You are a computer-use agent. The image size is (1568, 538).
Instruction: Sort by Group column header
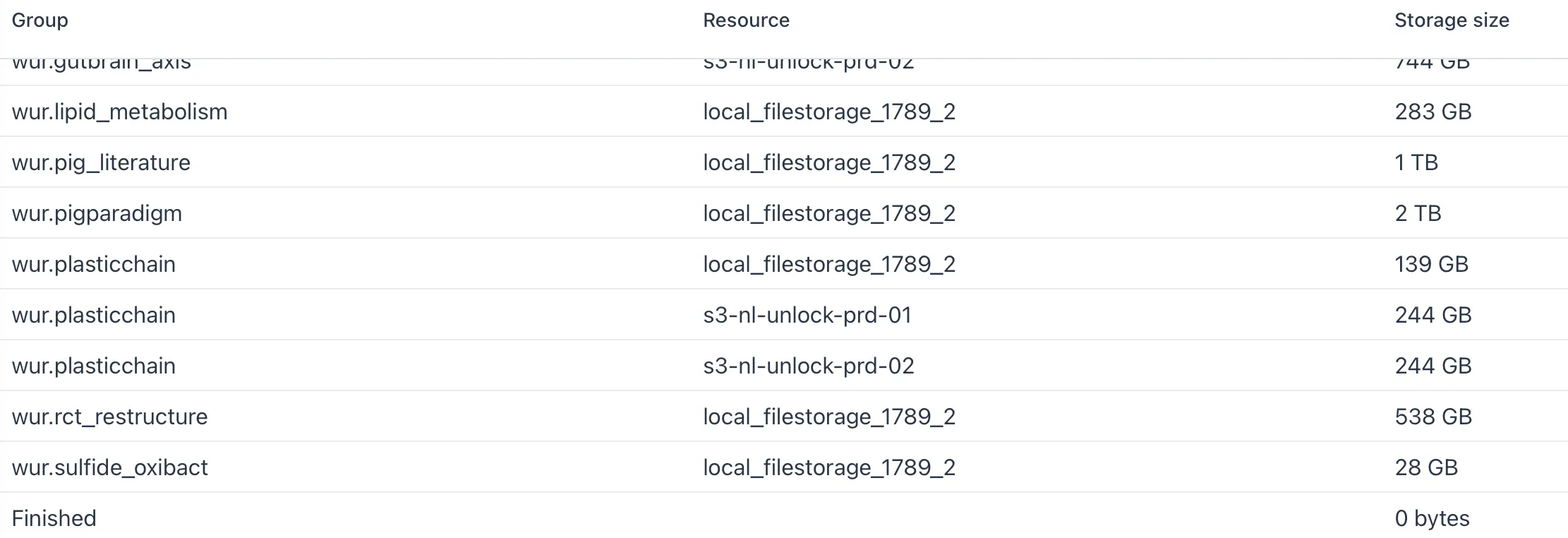click(x=40, y=20)
